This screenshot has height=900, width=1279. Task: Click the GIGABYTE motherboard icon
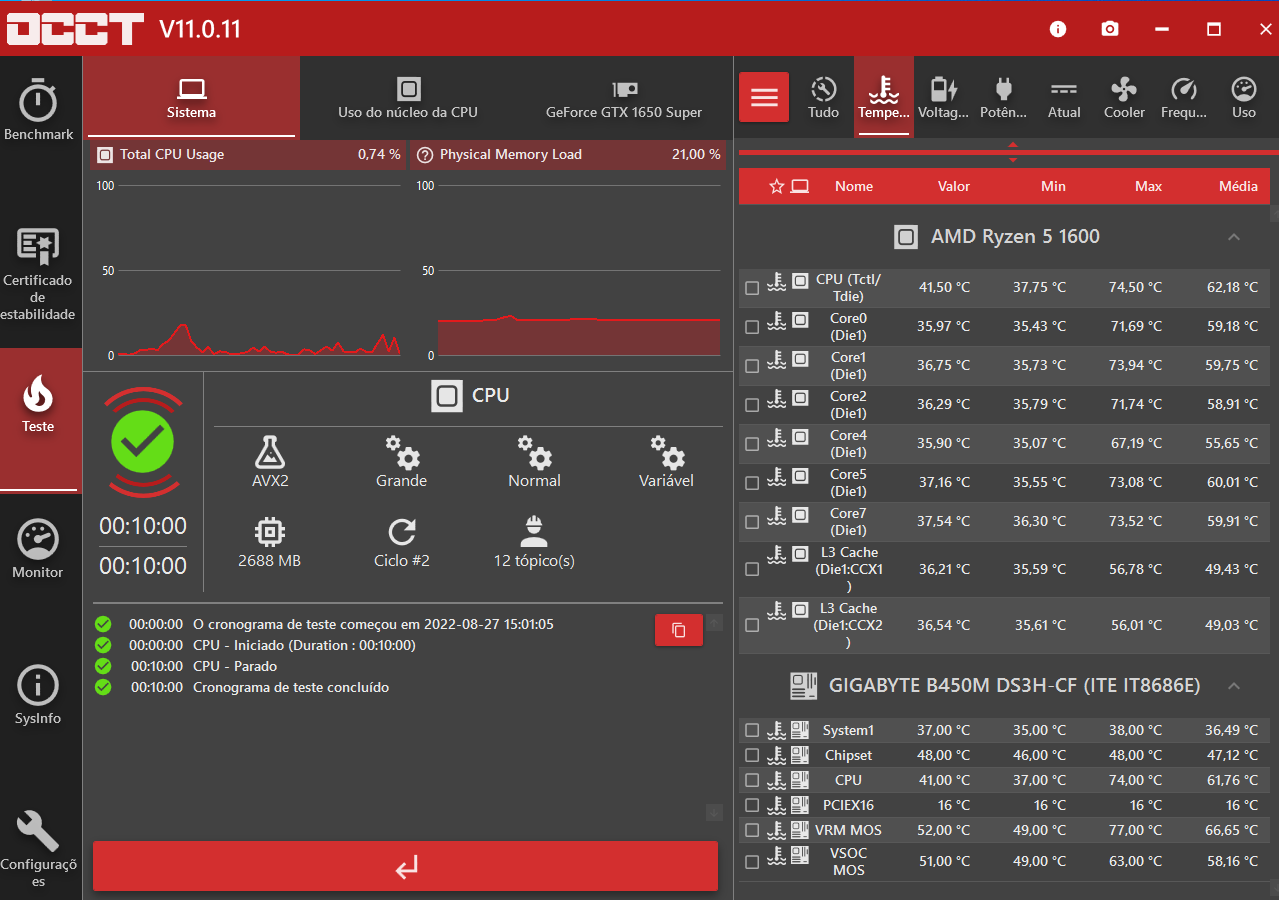point(804,686)
